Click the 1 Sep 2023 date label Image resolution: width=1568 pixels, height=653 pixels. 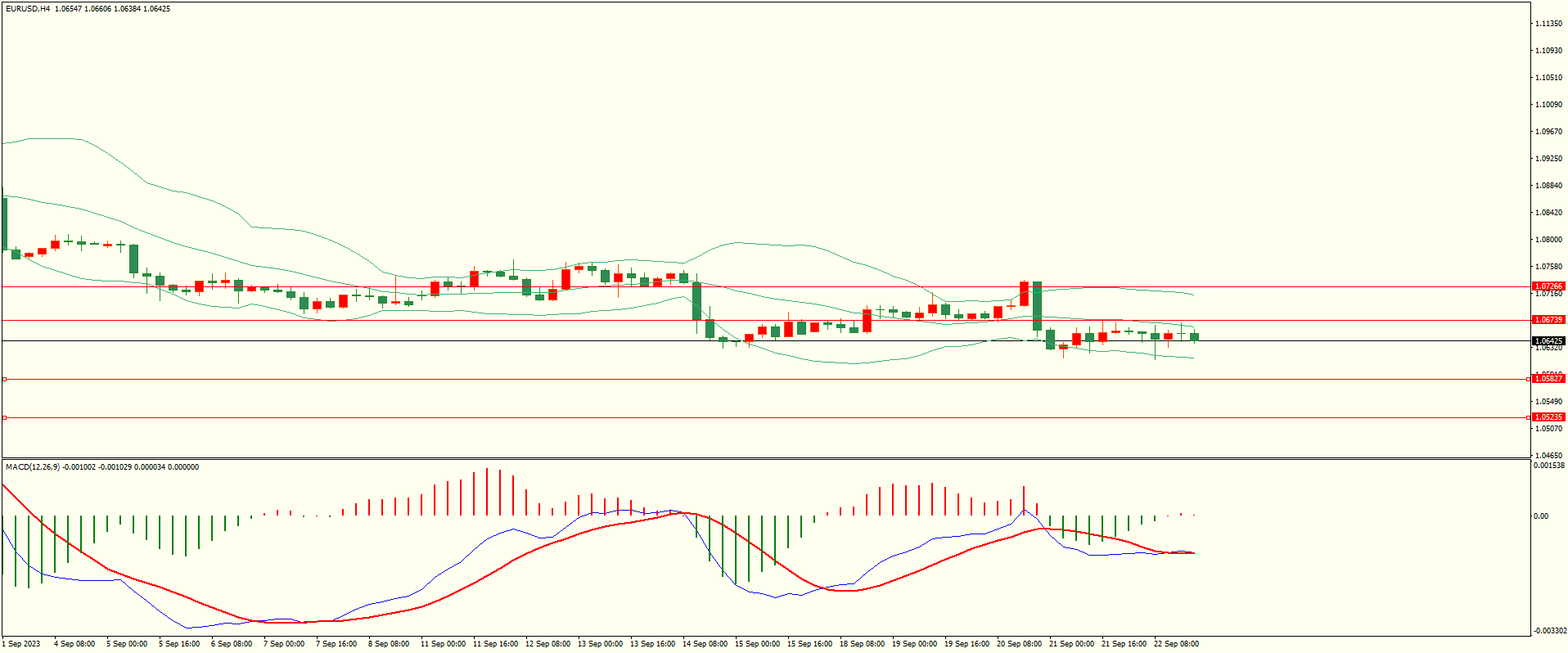[21, 644]
